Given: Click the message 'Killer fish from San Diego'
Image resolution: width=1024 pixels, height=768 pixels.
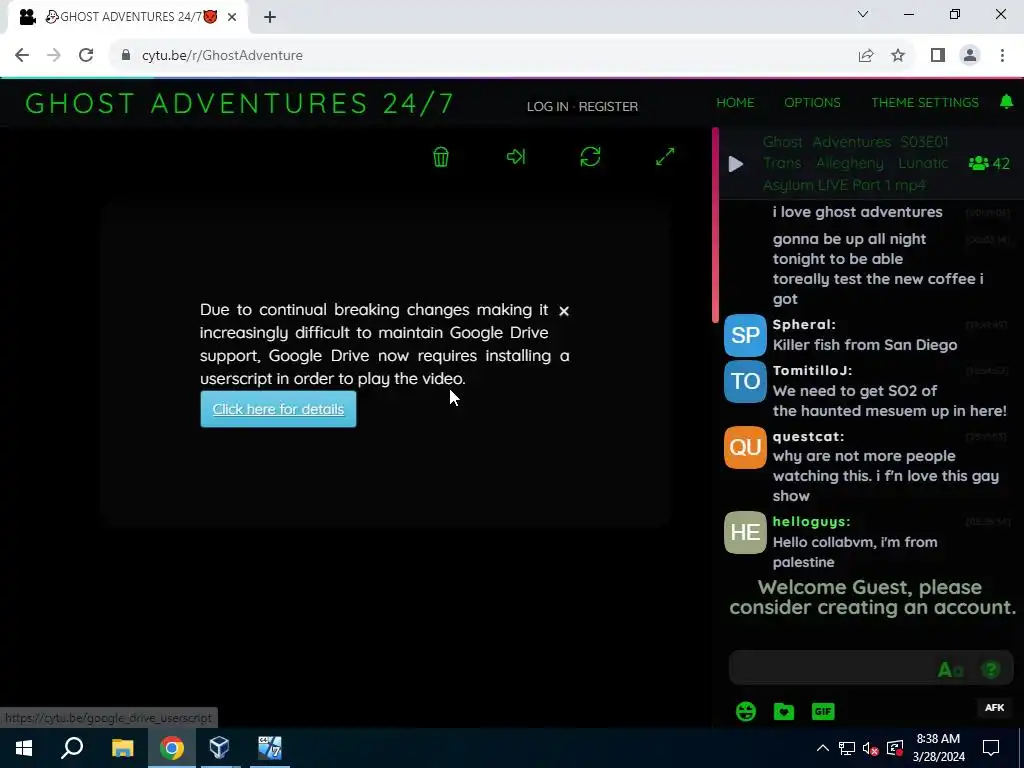Looking at the screenshot, I should pos(865,345).
